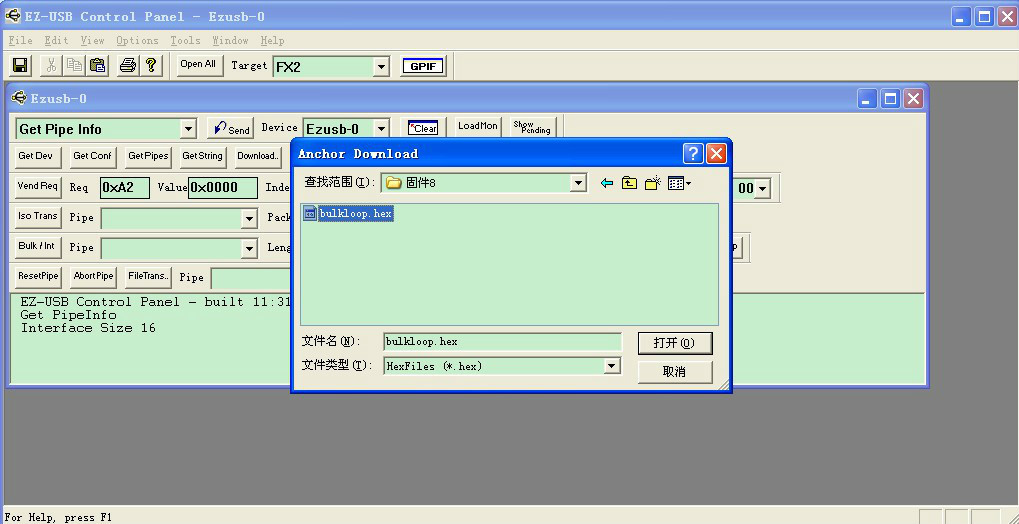Expand the Target FX2 dropdown

click(x=380, y=67)
